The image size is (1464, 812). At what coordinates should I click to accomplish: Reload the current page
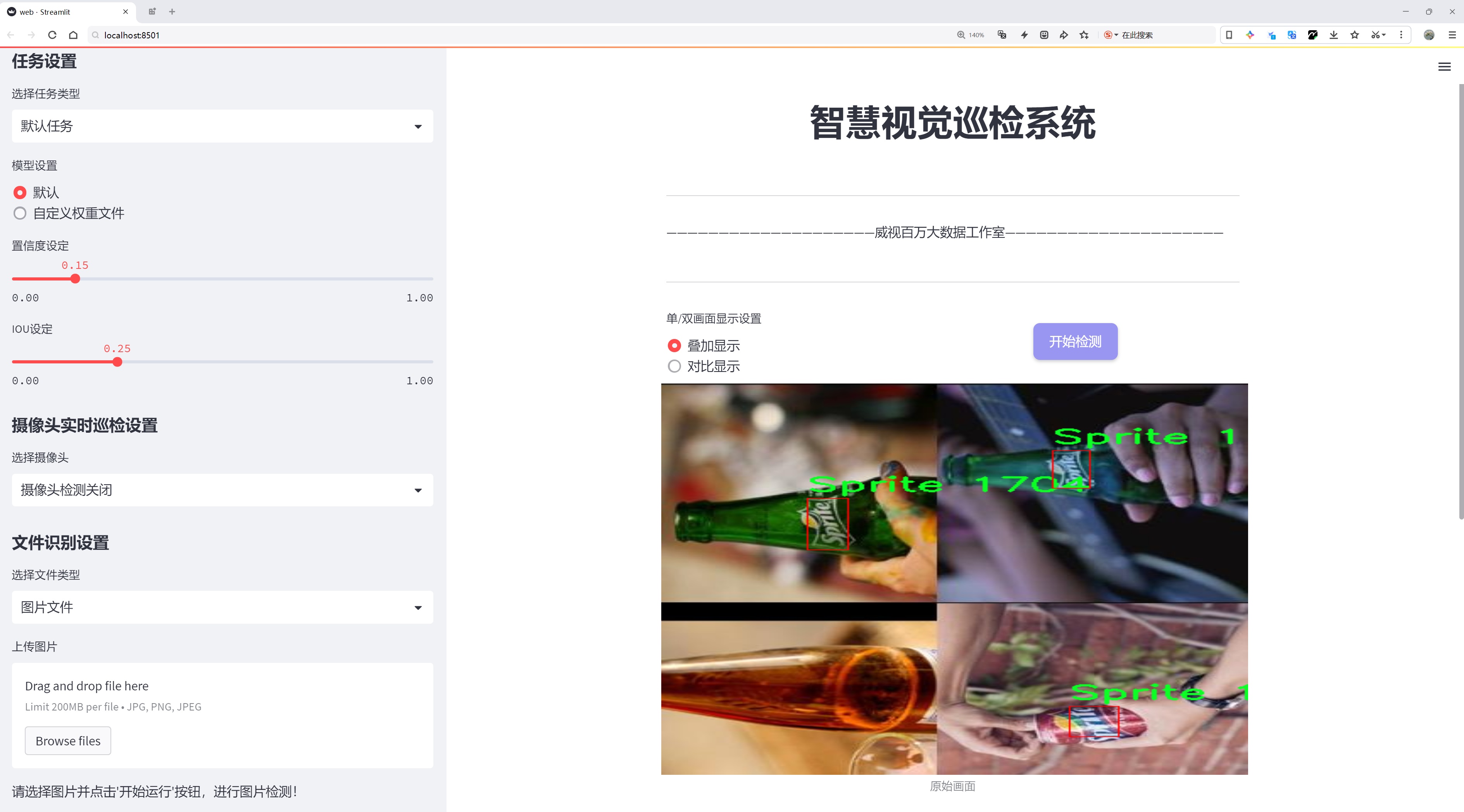(52, 34)
